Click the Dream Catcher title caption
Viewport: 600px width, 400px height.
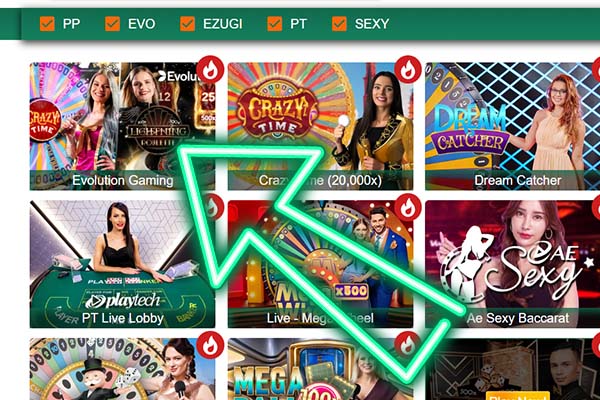click(518, 180)
